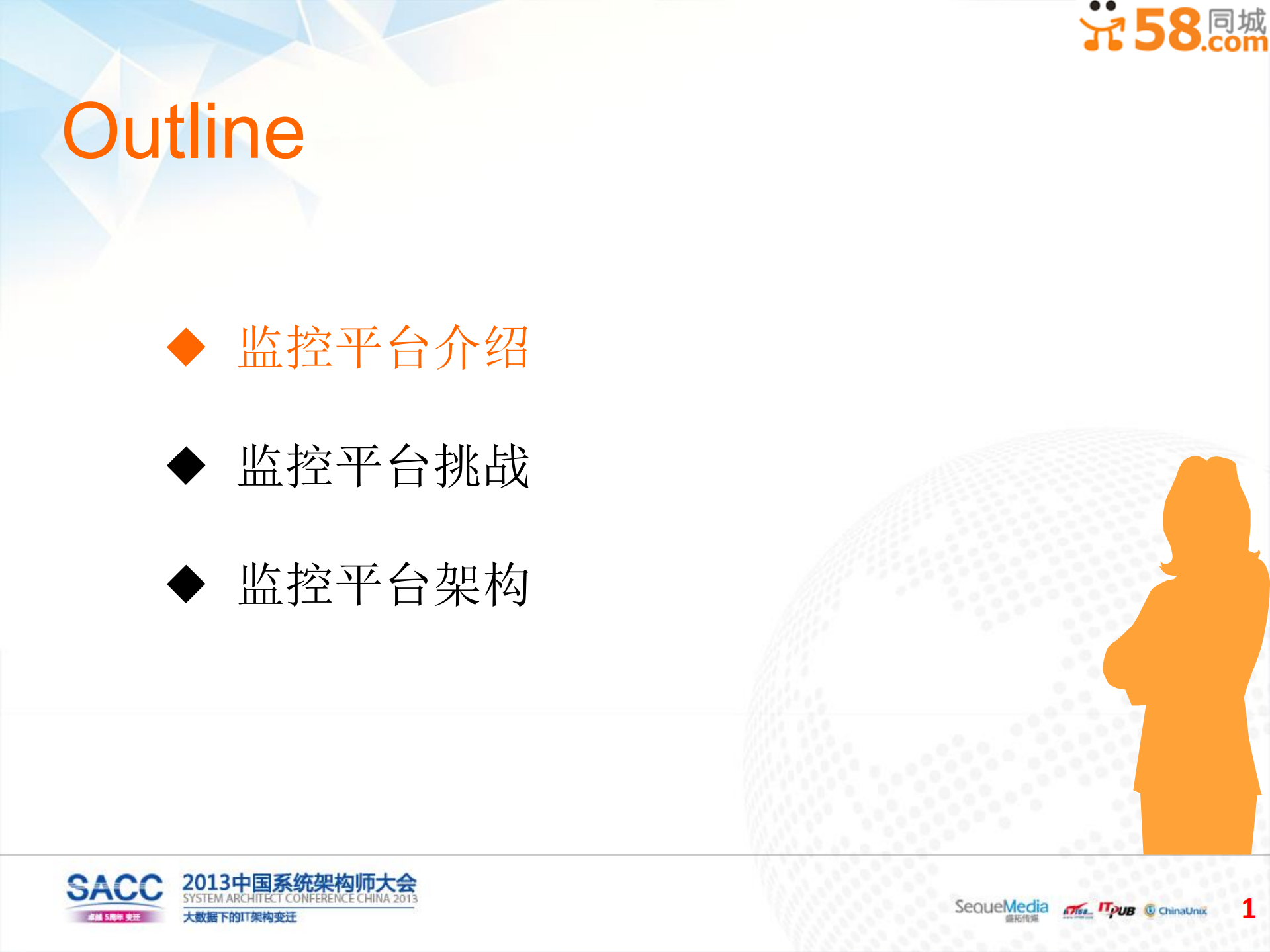1270x952 pixels.
Task: Select the 监控平台挑战 outline entry
Action: coord(384,465)
